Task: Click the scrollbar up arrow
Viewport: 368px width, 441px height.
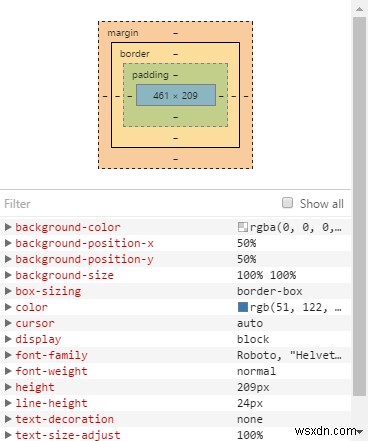Action: click(x=359, y=9)
